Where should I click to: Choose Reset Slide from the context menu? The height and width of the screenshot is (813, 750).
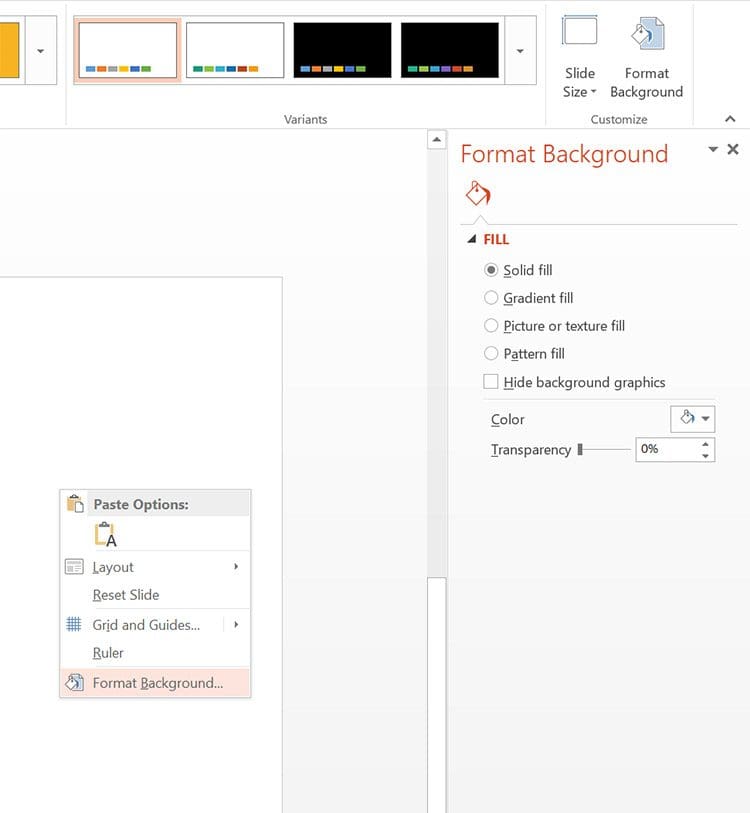click(x=126, y=595)
